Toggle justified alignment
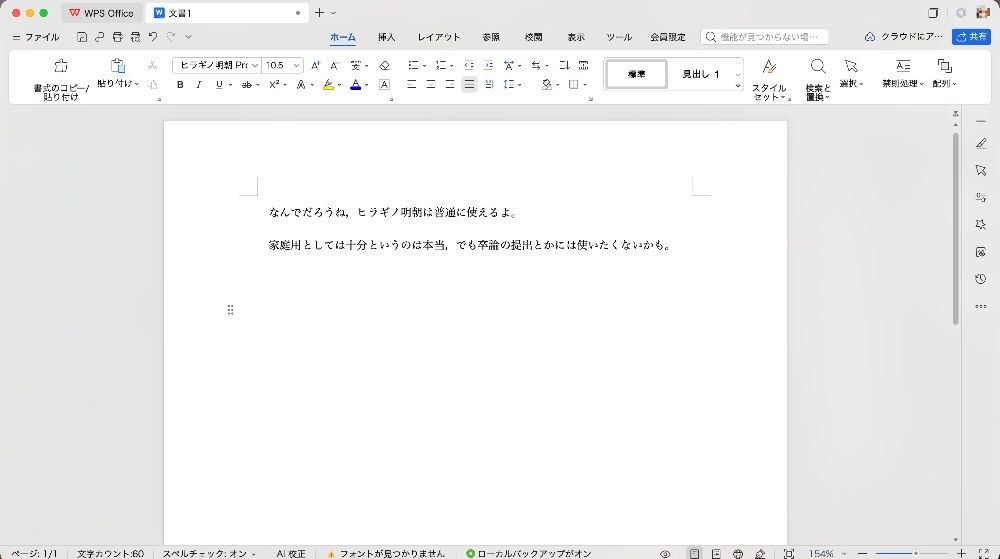 pyautogui.click(x=469, y=84)
